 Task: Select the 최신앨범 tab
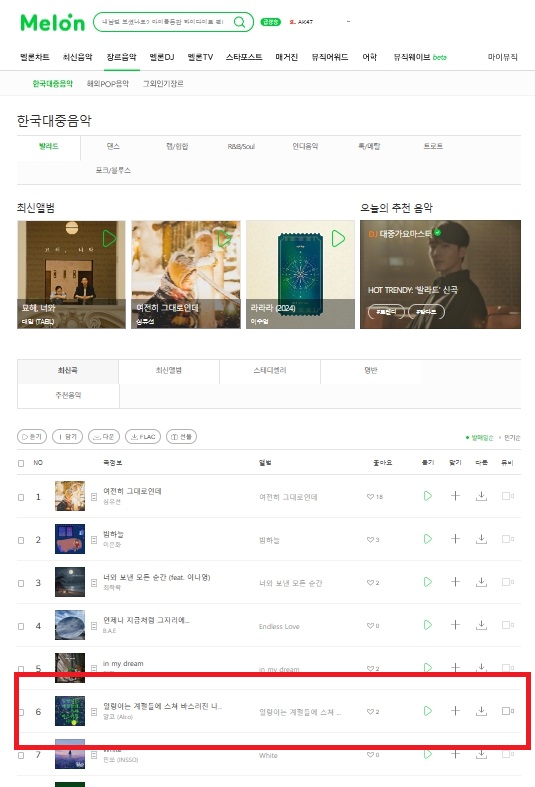pos(169,371)
